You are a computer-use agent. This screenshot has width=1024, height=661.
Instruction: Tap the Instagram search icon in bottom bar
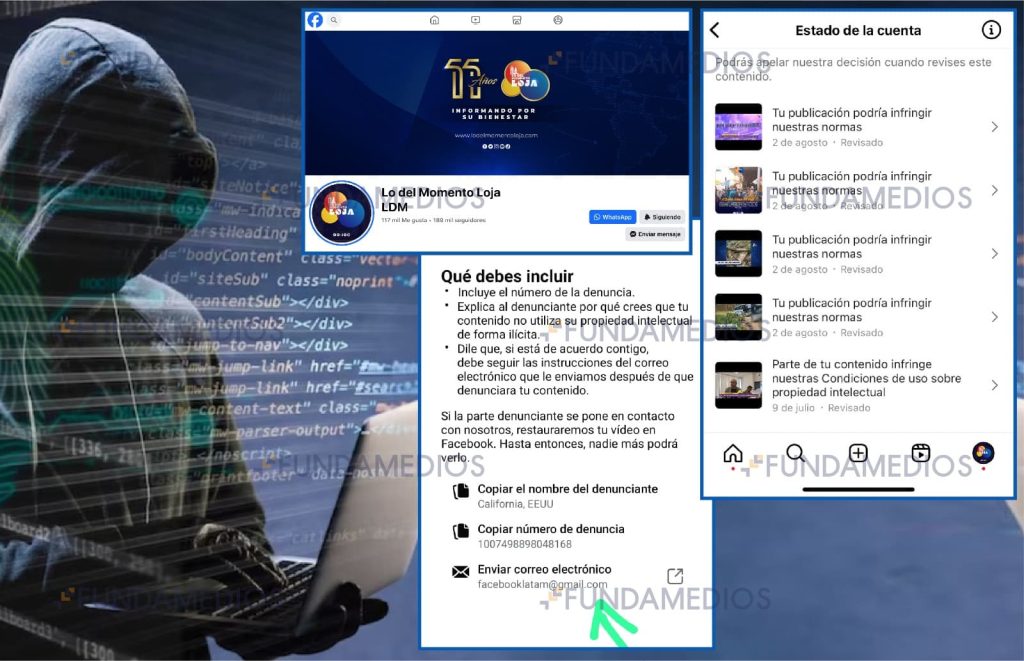coord(795,453)
